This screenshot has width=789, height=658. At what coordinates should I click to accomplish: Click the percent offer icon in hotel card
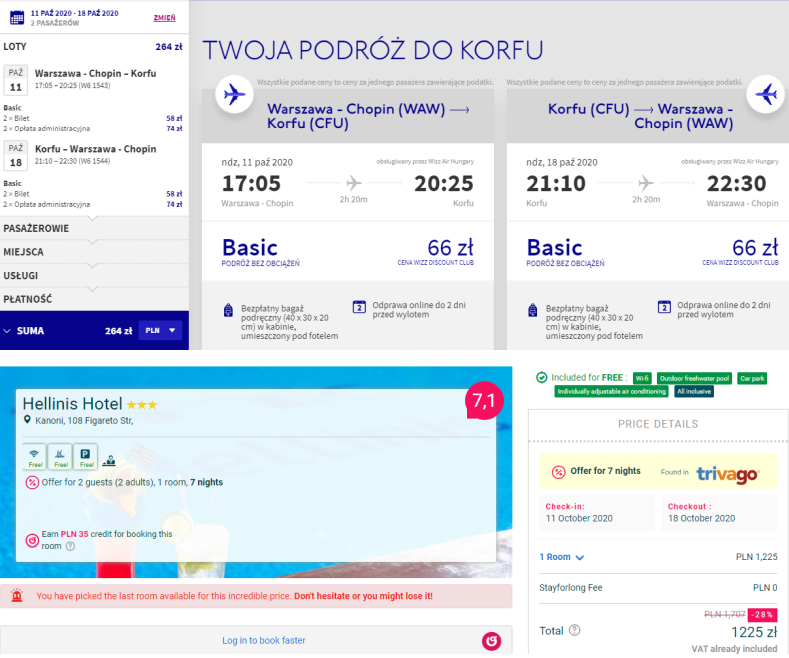point(32,482)
